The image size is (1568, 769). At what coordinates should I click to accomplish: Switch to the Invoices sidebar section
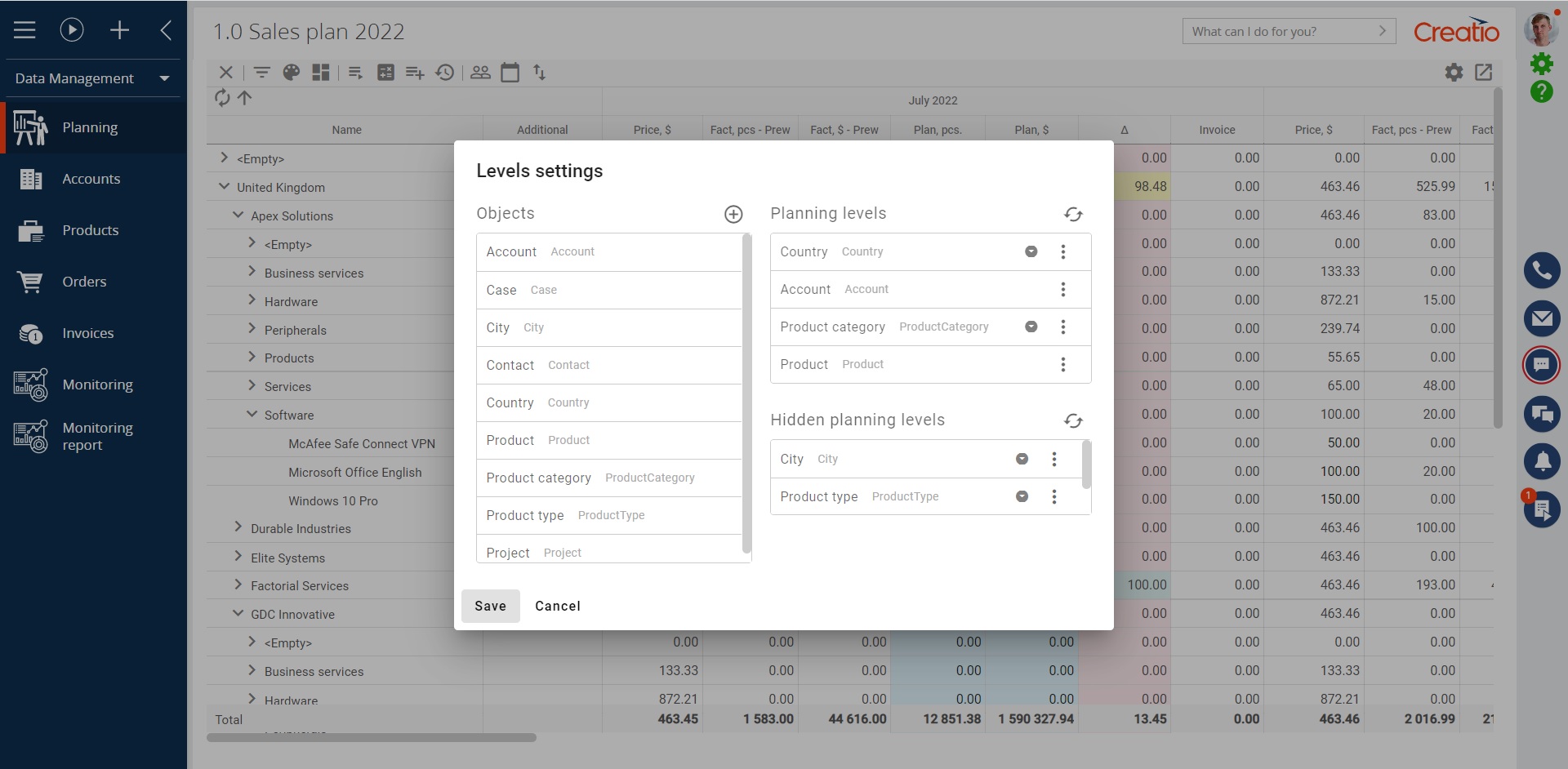(x=87, y=333)
